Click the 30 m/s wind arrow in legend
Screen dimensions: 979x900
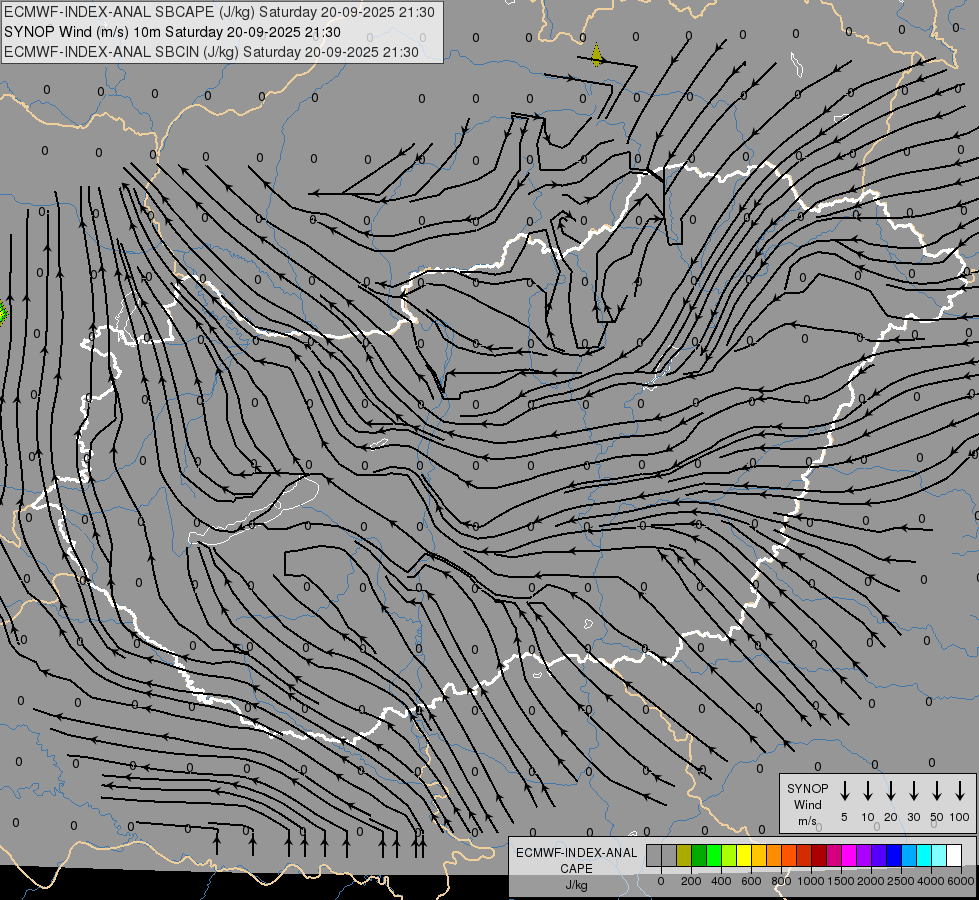(x=913, y=791)
